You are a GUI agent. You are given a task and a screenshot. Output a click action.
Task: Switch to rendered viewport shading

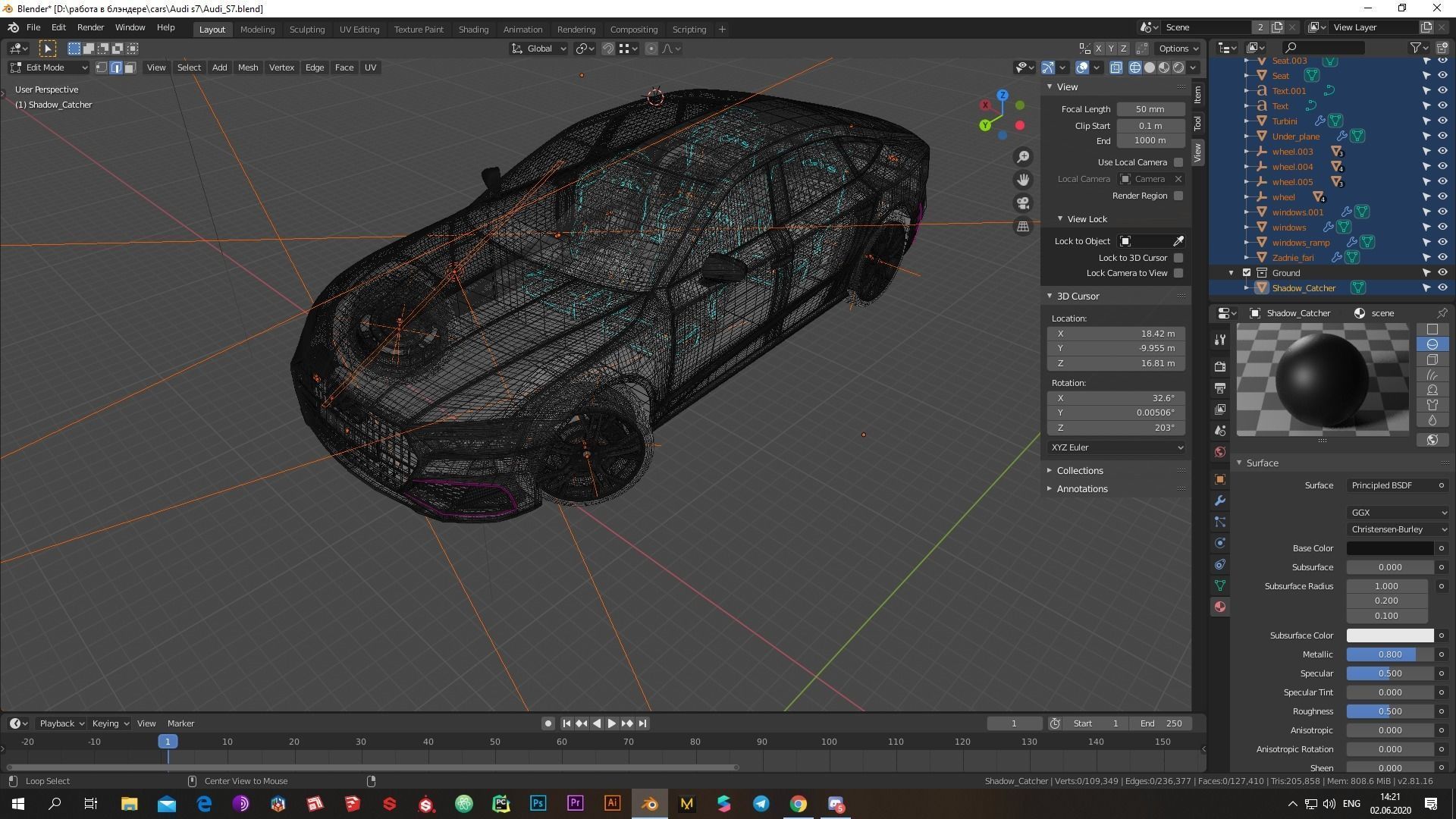tap(1178, 67)
